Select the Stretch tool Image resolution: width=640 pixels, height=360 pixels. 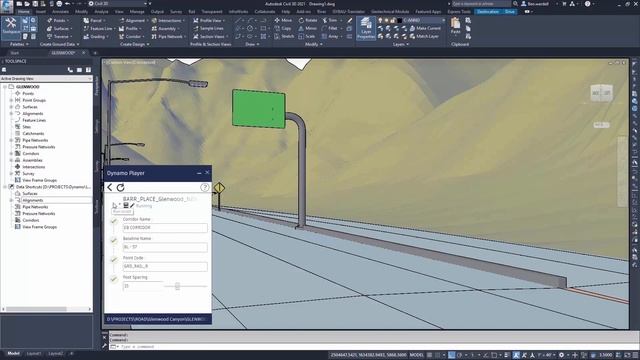pyautogui.click(x=284, y=36)
